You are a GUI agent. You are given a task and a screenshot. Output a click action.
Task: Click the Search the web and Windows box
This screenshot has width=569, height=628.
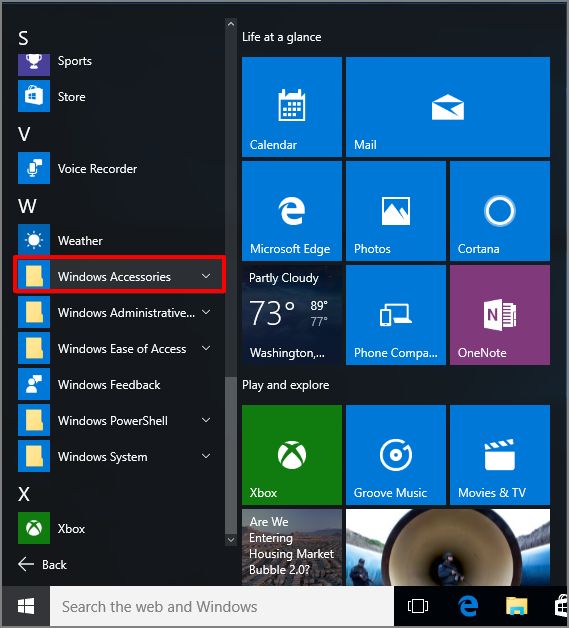point(222,606)
